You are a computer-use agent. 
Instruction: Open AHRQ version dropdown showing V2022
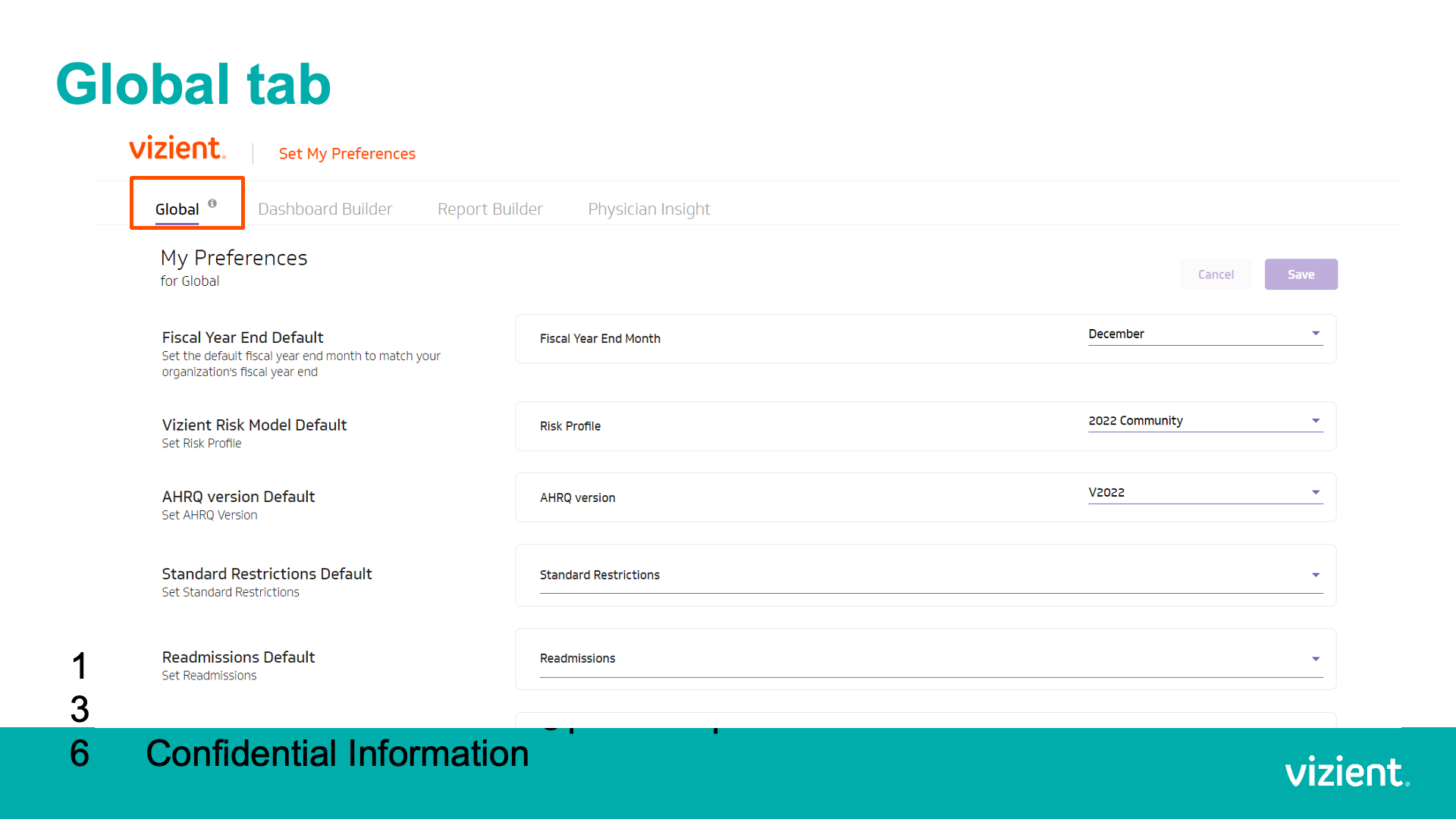coord(1206,493)
